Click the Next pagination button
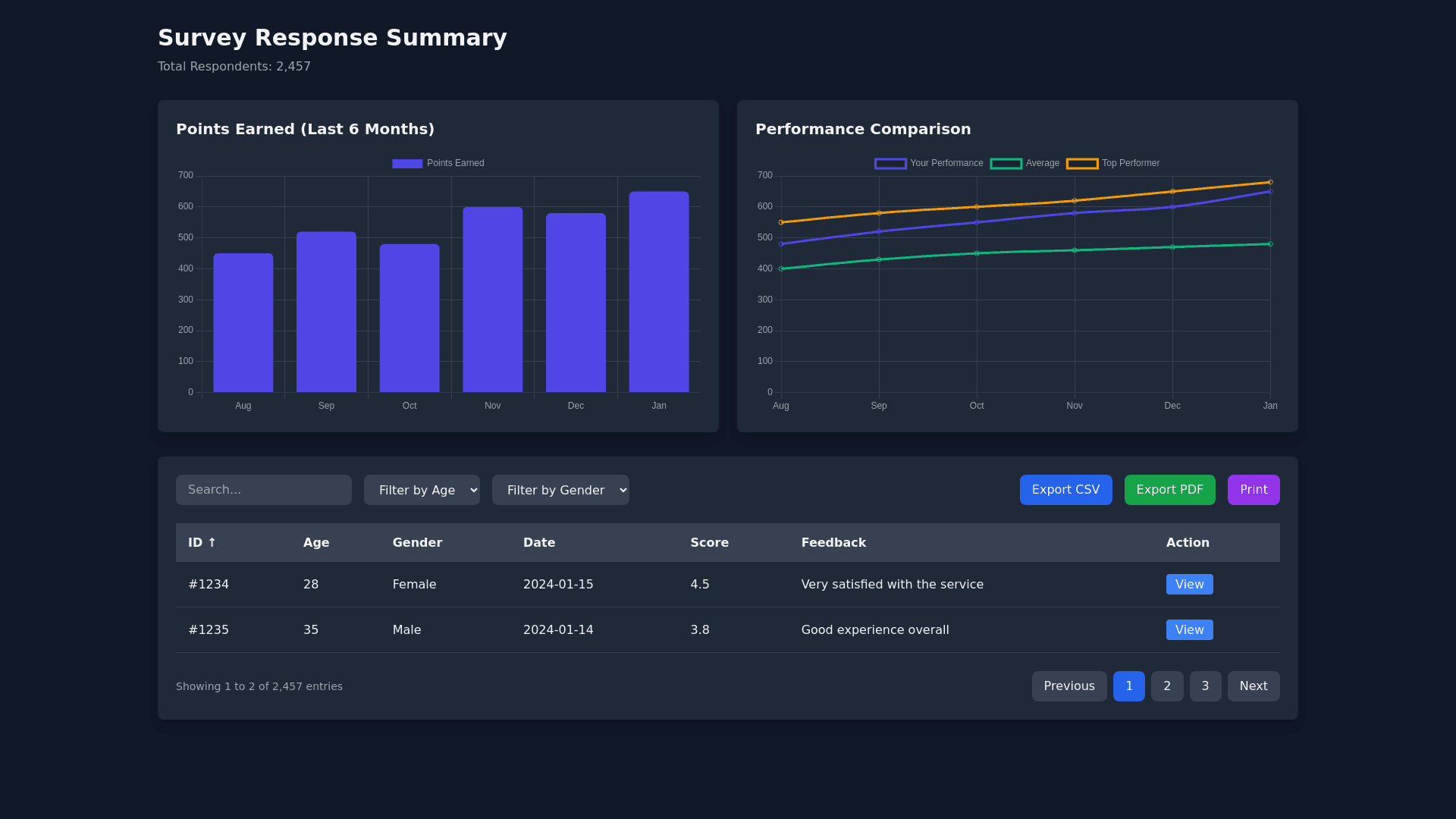Screen dimensions: 1456x819 [1253, 686]
